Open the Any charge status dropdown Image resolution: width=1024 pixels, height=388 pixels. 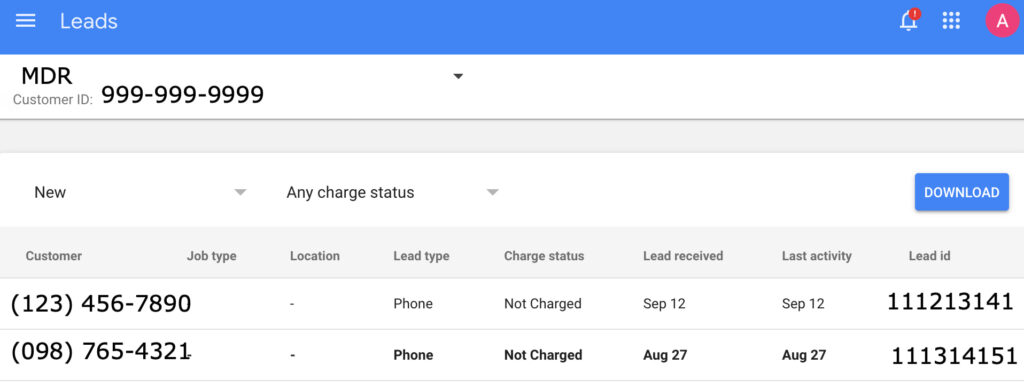click(x=392, y=193)
